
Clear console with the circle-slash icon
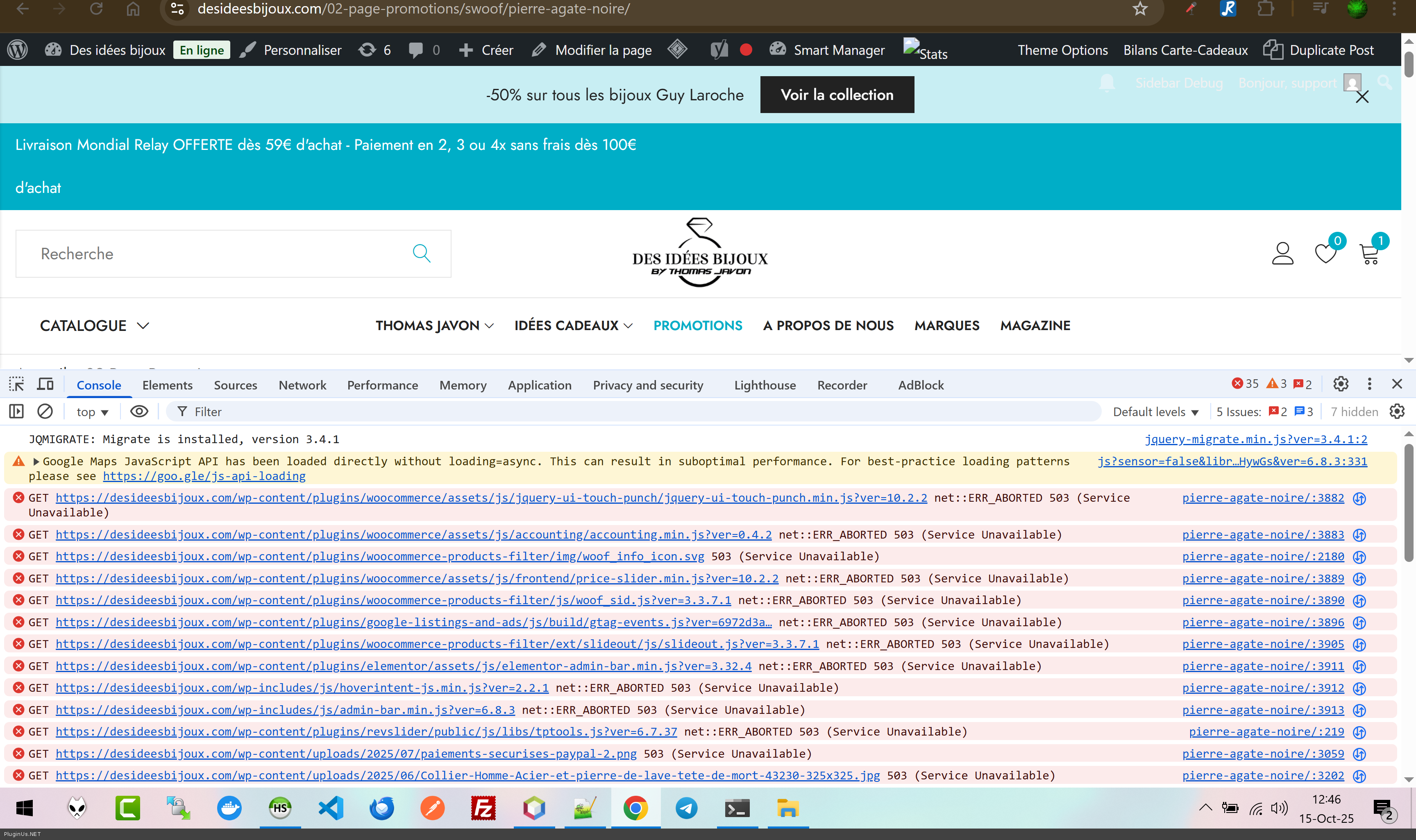[x=45, y=412]
